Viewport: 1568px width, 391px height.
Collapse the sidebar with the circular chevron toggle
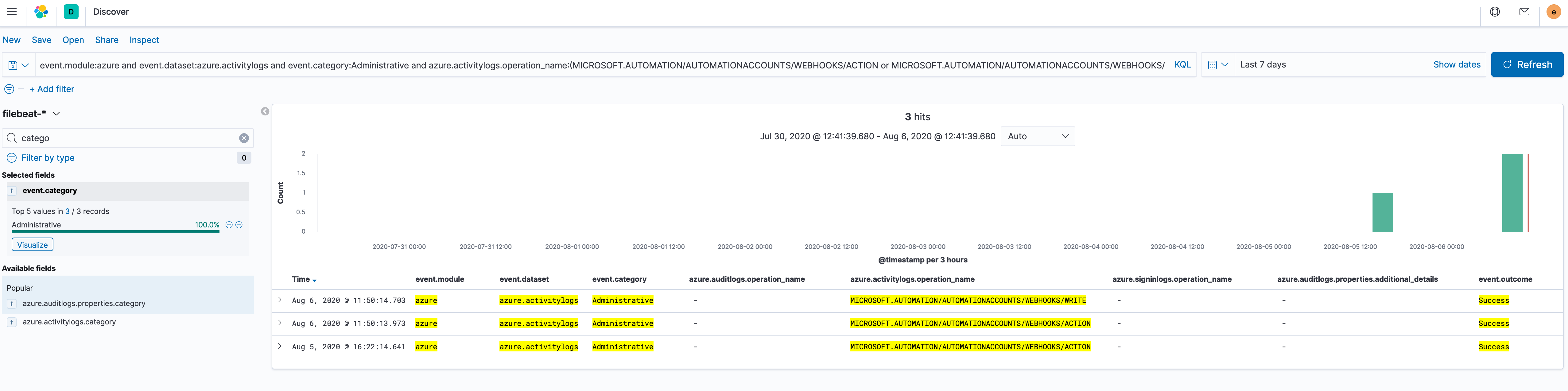pos(265,111)
